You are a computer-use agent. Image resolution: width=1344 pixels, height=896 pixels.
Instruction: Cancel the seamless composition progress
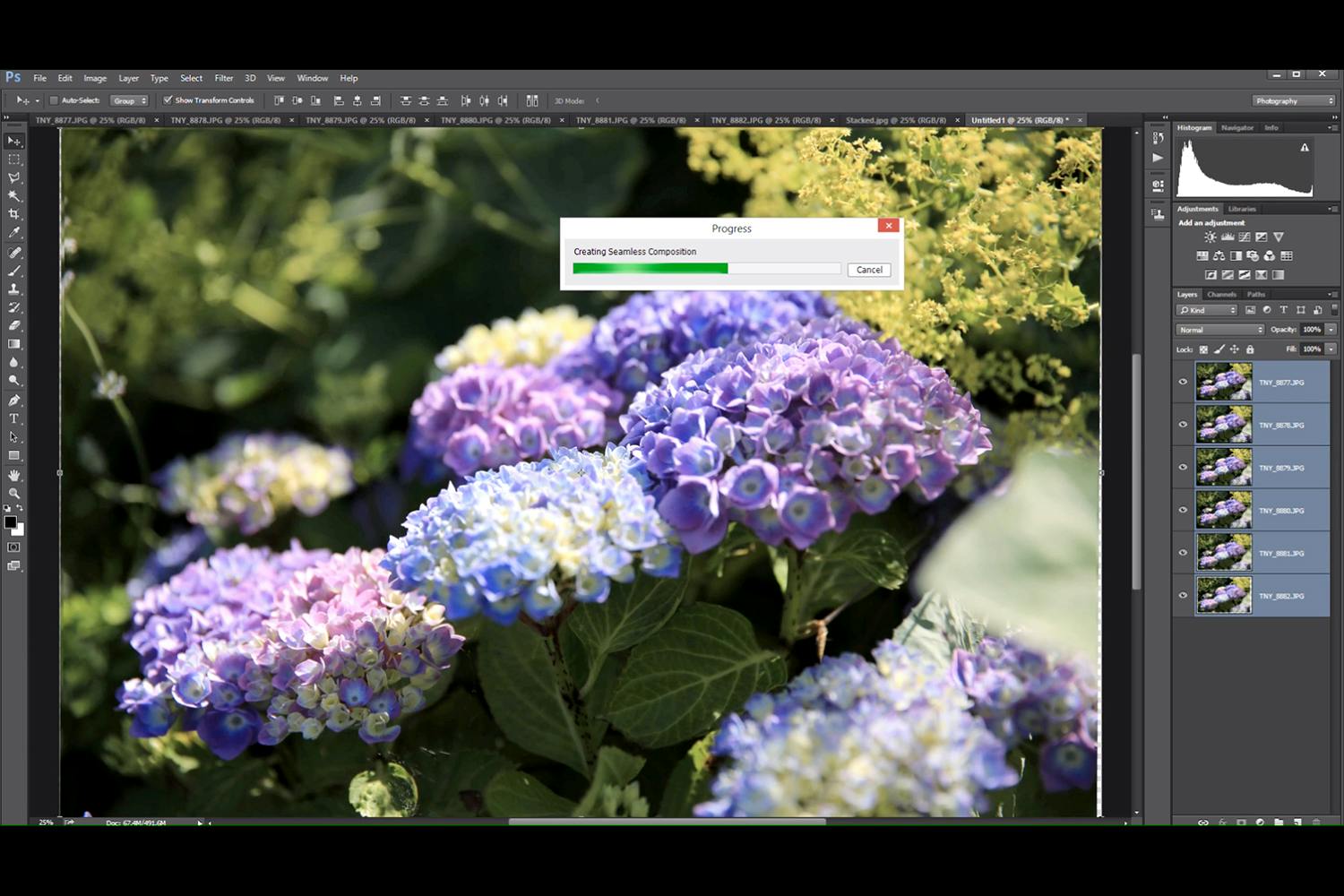pyautogui.click(x=869, y=270)
